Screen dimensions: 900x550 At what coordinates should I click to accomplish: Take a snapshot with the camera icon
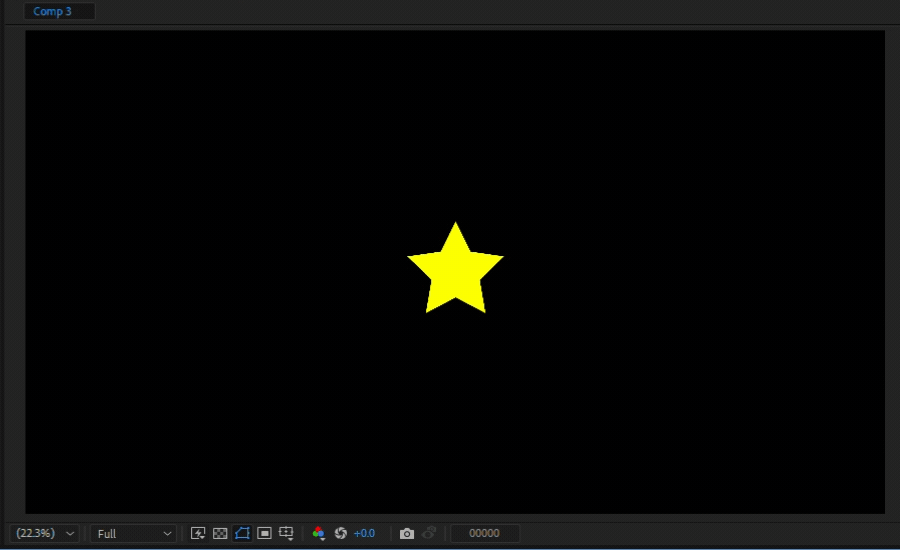point(406,533)
